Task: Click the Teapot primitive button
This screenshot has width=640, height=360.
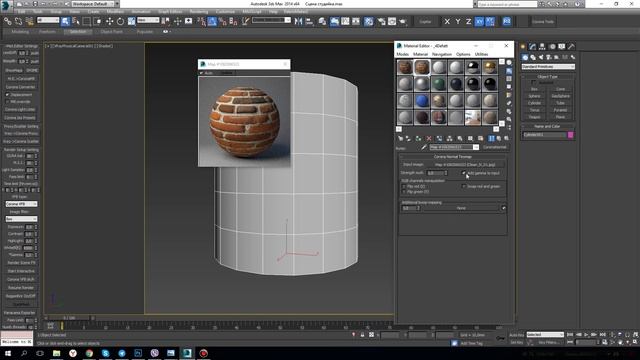Action: pyautogui.click(x=534, y=117)
